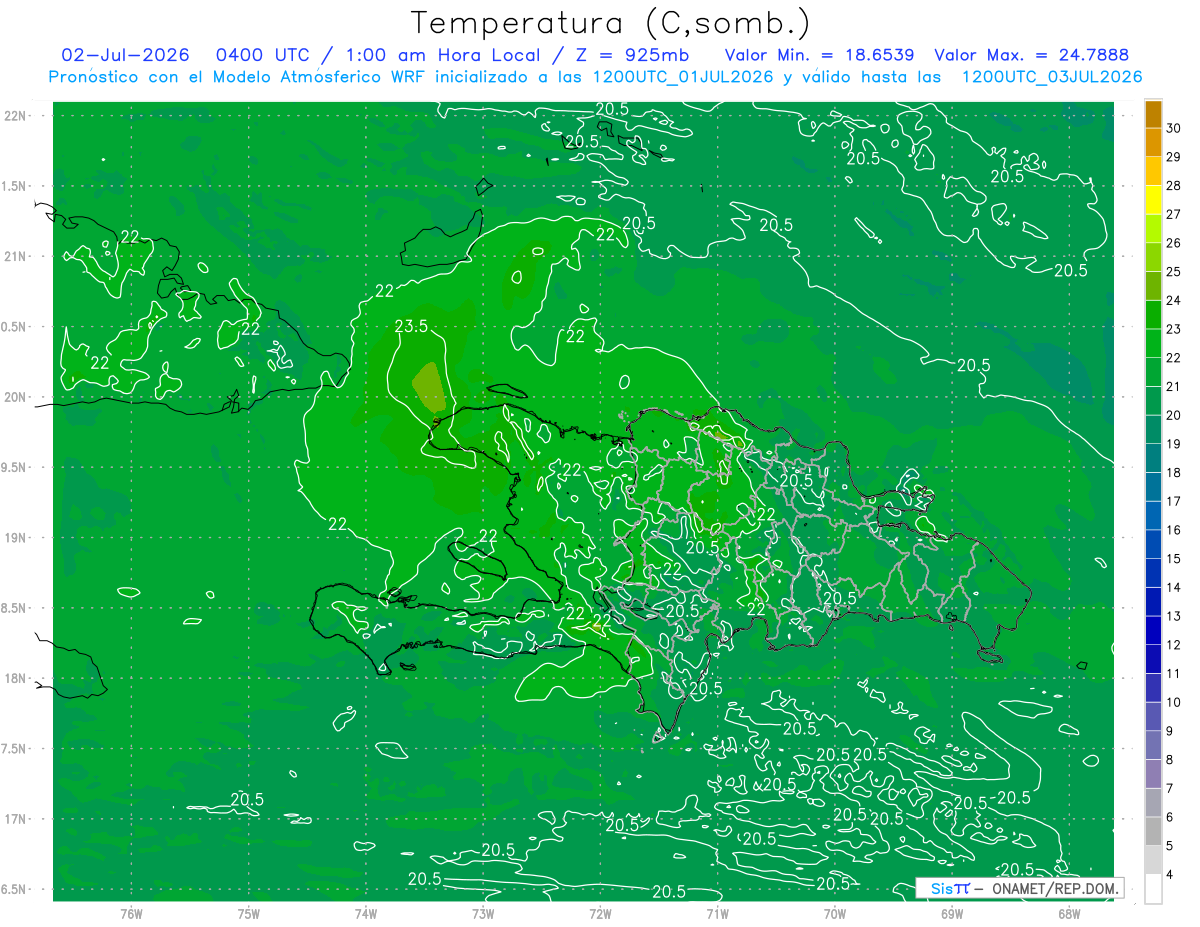Select the Z = 925mb pressure level text
The height and width of the screenshot is (927, 1200).
click(627, 55)
